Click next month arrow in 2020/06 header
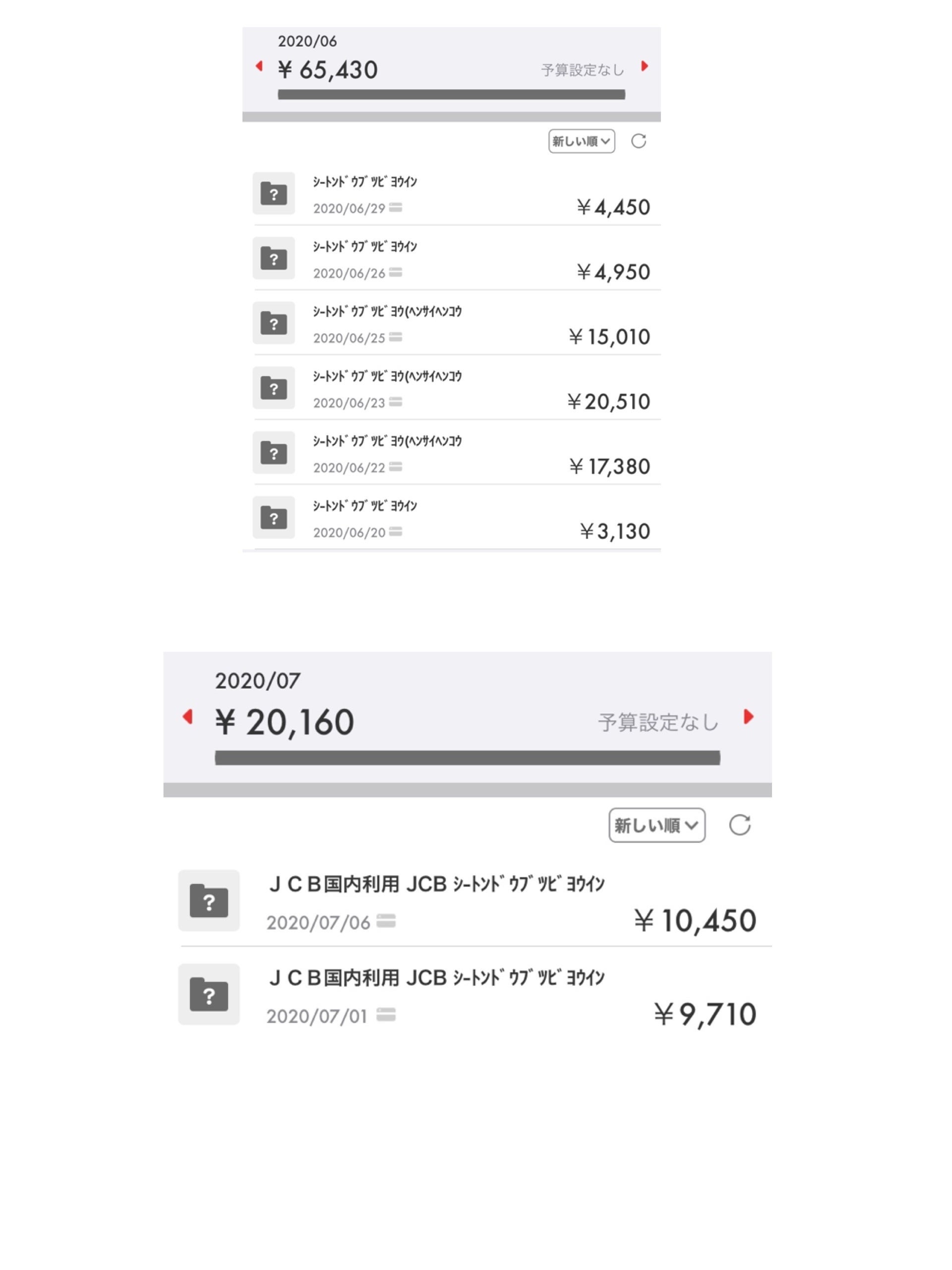 [x=645, y=66]
